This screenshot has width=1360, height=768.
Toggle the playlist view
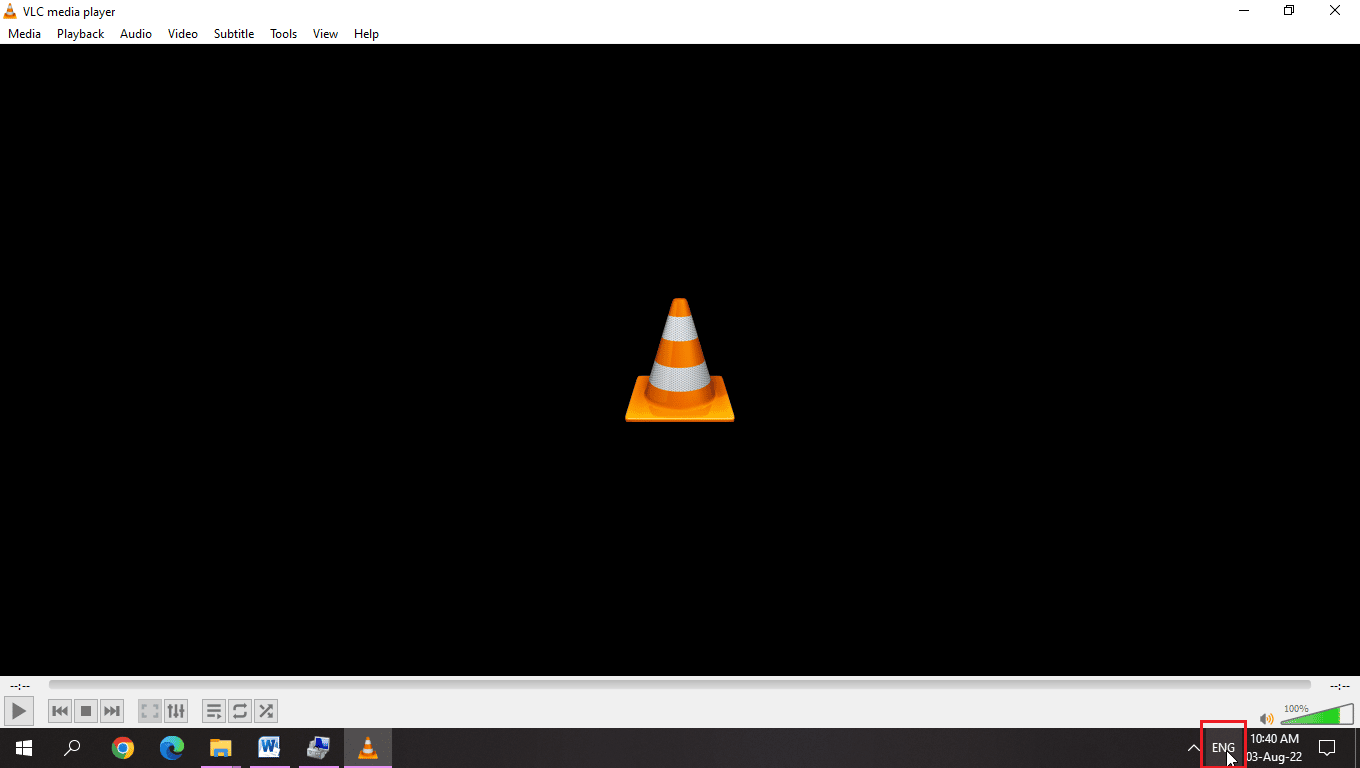(214, 711)
